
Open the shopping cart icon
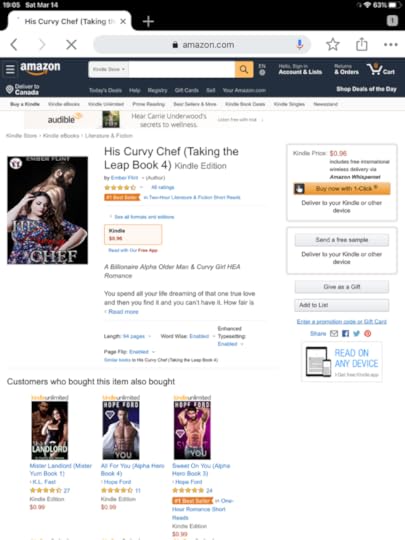pos(381,69)
